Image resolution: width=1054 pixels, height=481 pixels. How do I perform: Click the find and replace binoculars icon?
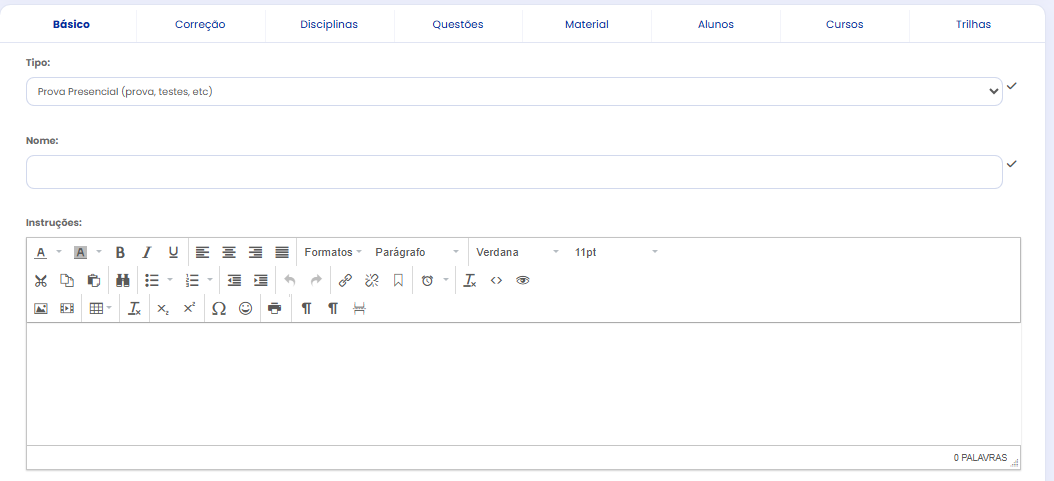(x=123, y=281)
